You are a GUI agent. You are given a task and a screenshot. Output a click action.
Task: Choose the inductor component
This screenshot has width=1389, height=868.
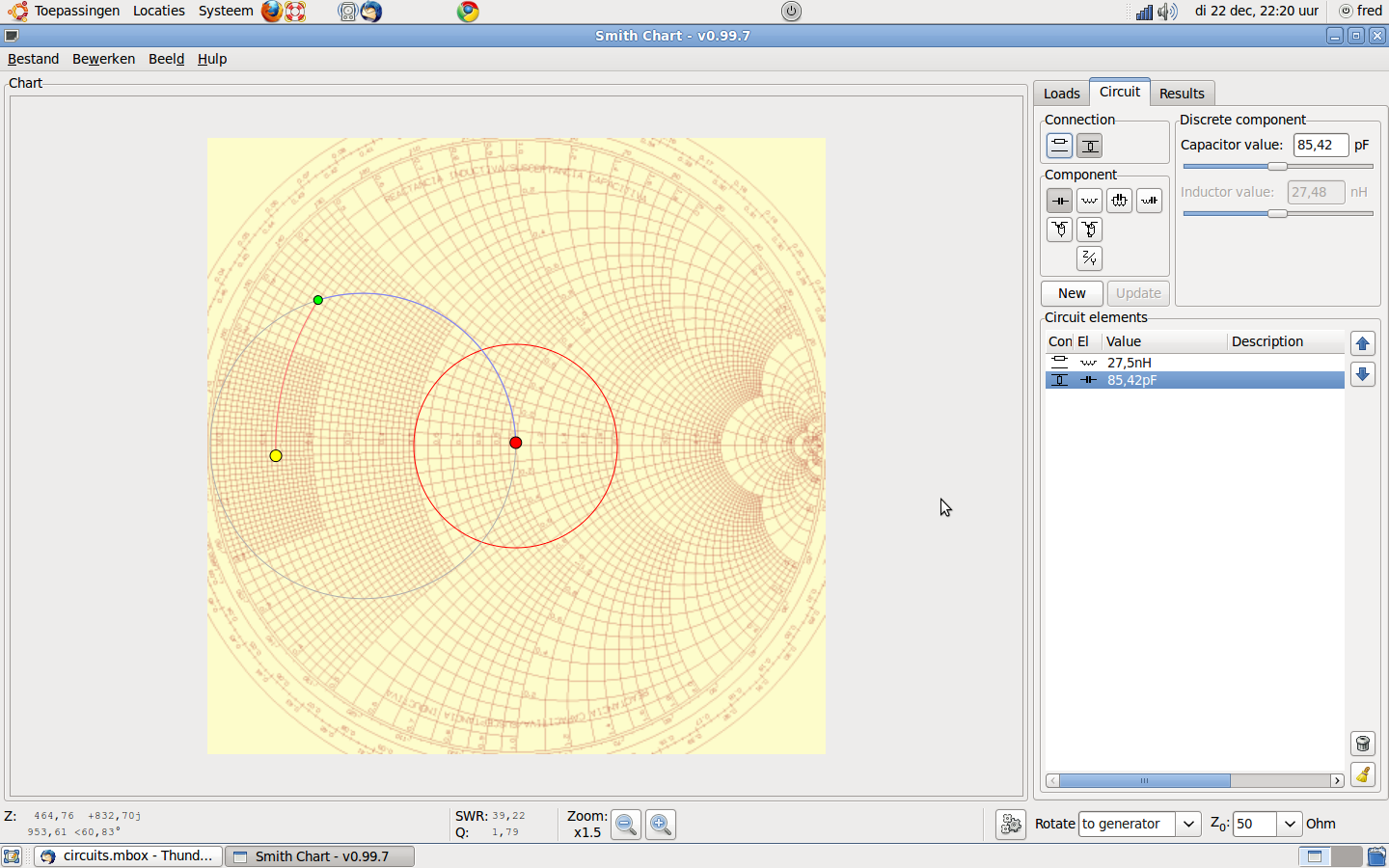(x=1090, y=201)
